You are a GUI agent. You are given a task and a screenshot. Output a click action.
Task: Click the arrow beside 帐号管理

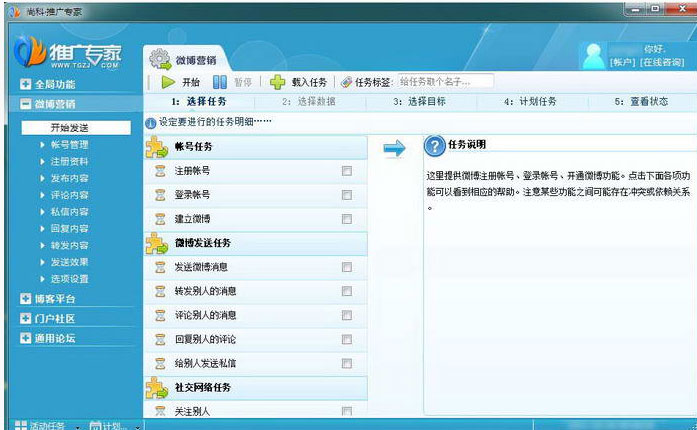point(42,145)
